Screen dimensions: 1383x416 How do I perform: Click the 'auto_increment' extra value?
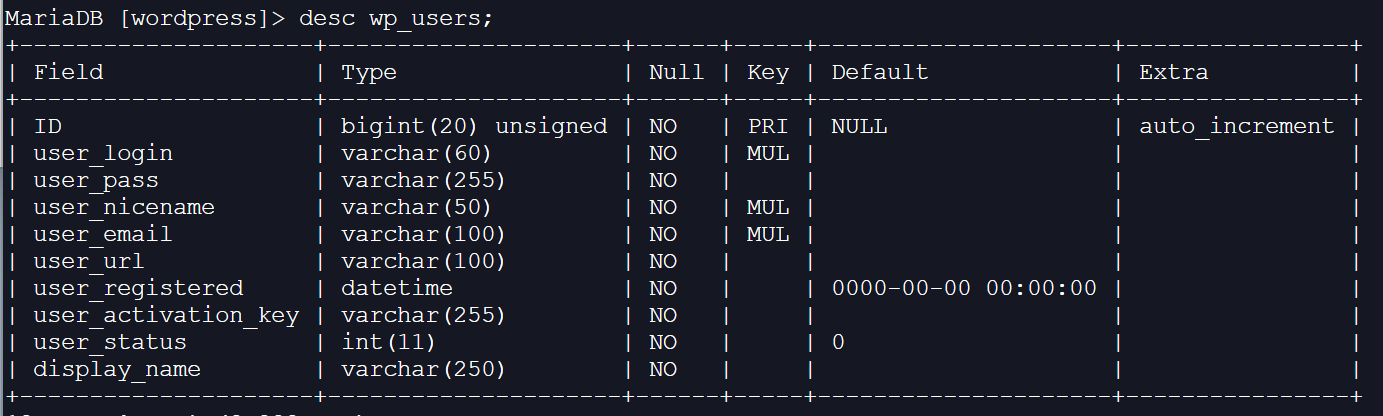(x=1237, y=126)
